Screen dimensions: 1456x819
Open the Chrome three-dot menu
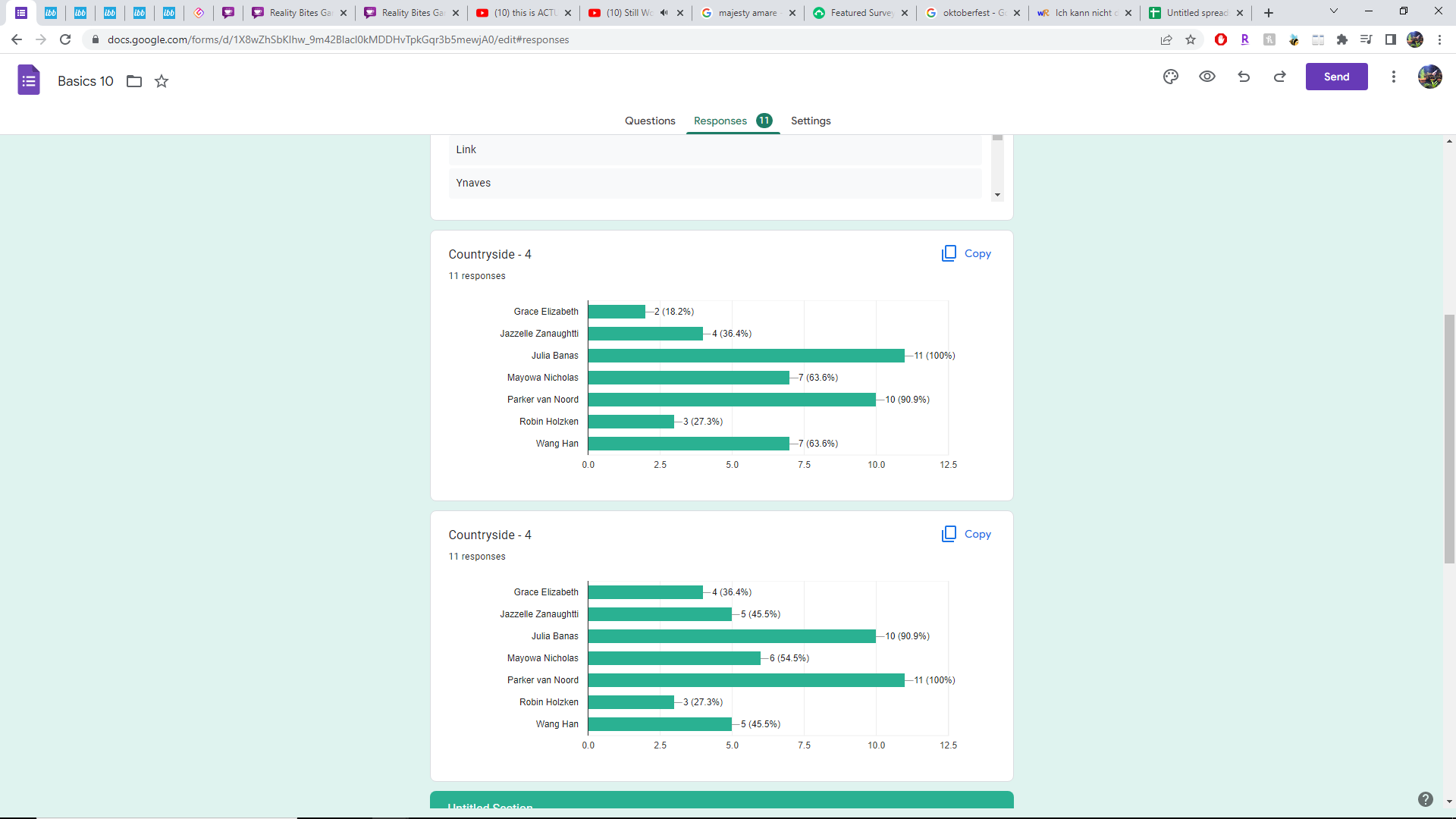pos(1439,39)
